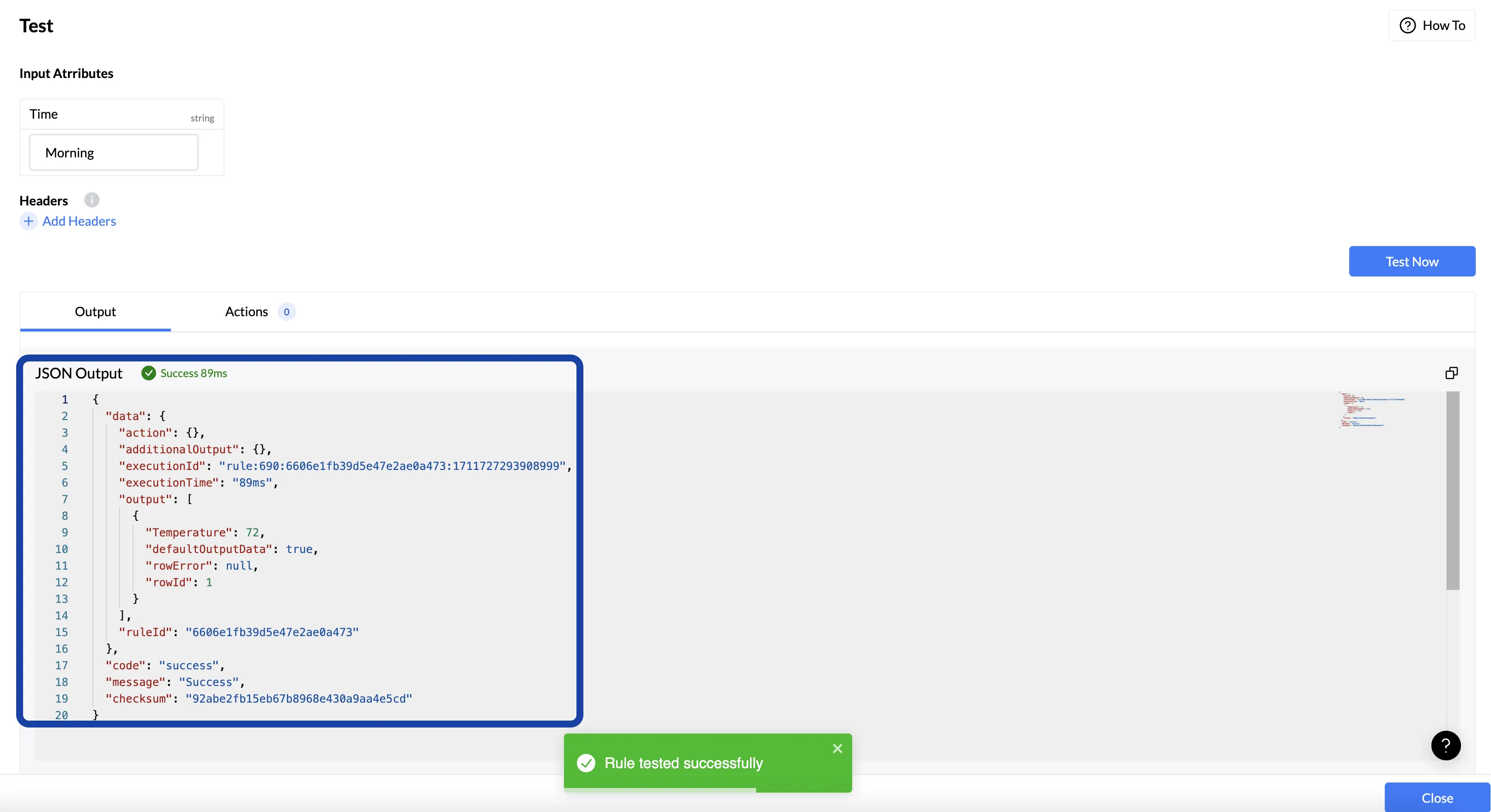Click the toast progress bar
Viewport: 1491px width, 812px height.
pos(660,790)
